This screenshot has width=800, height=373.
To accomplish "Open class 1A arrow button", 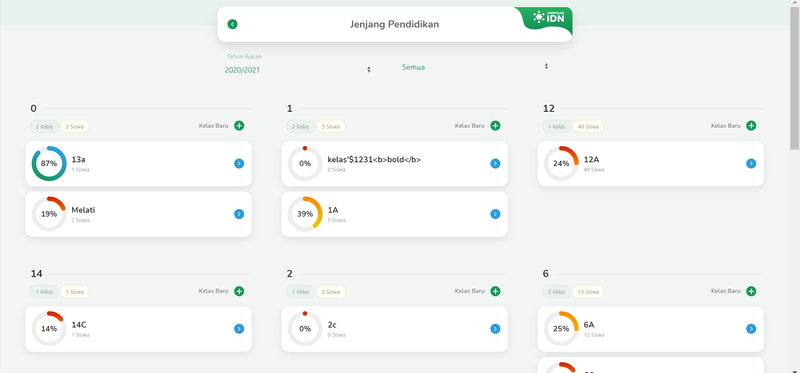I will click(495, 214).
